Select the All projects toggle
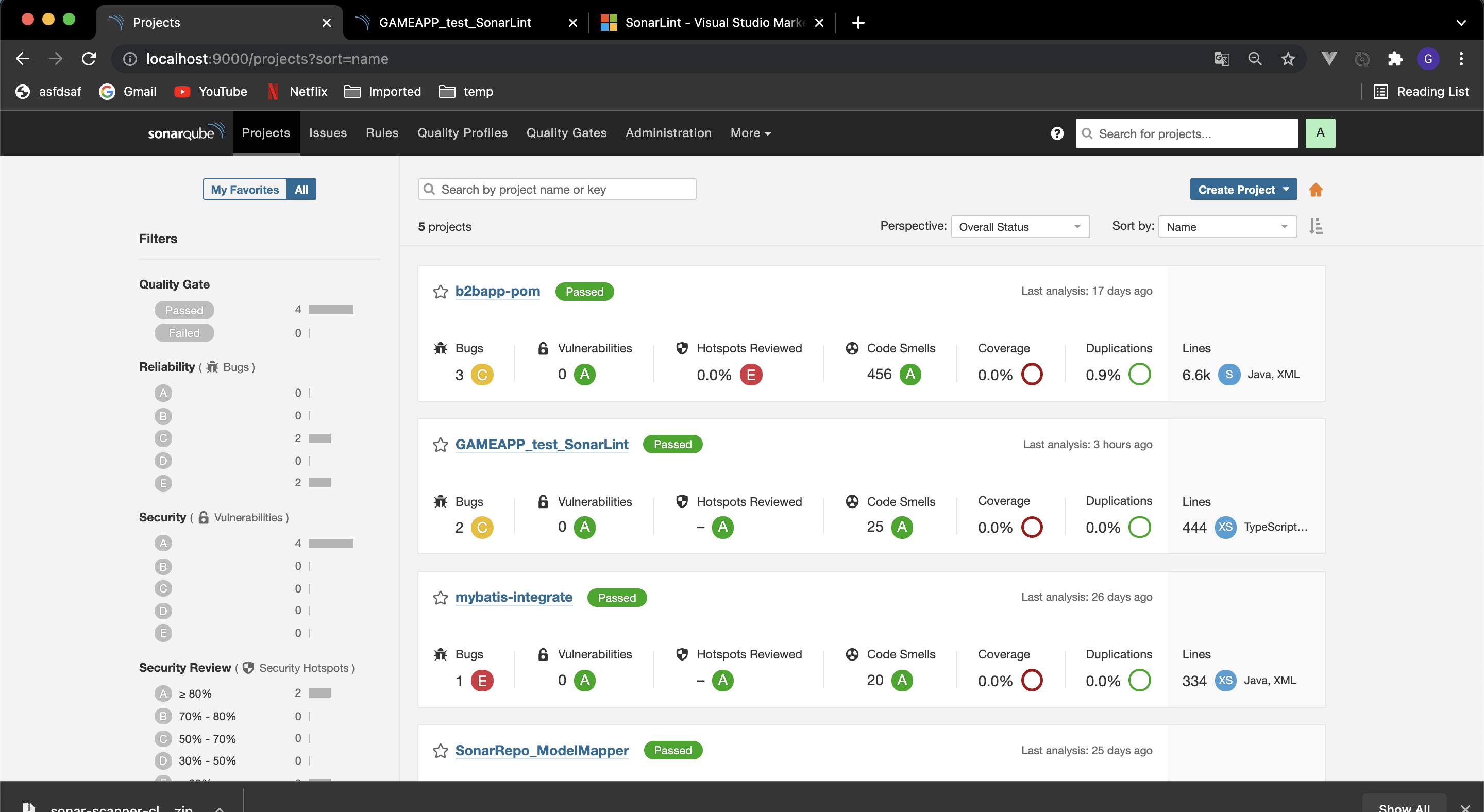The image size is (1484, 812). pos(301,190)
